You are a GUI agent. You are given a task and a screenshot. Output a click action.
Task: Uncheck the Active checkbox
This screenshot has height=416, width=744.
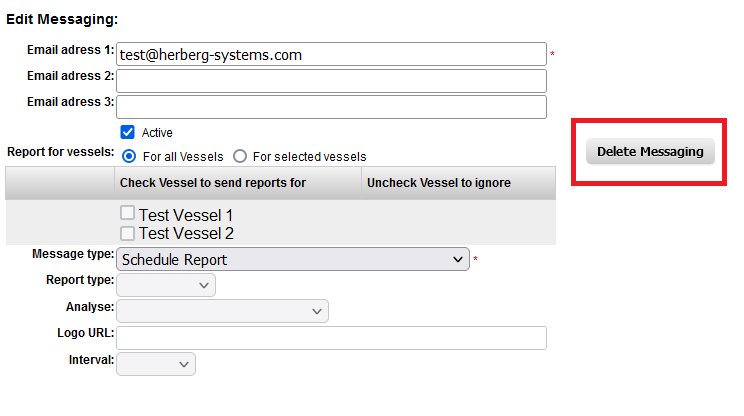pos(127,132)
